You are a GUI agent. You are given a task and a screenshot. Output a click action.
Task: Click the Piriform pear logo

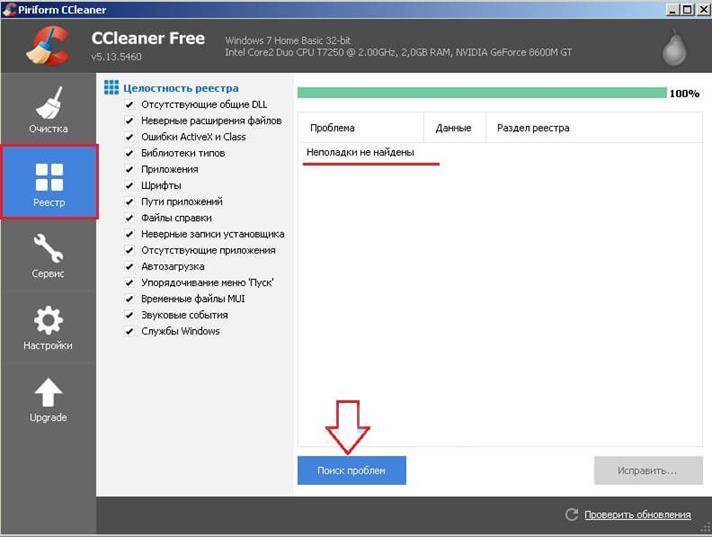[x=674, y=48]
